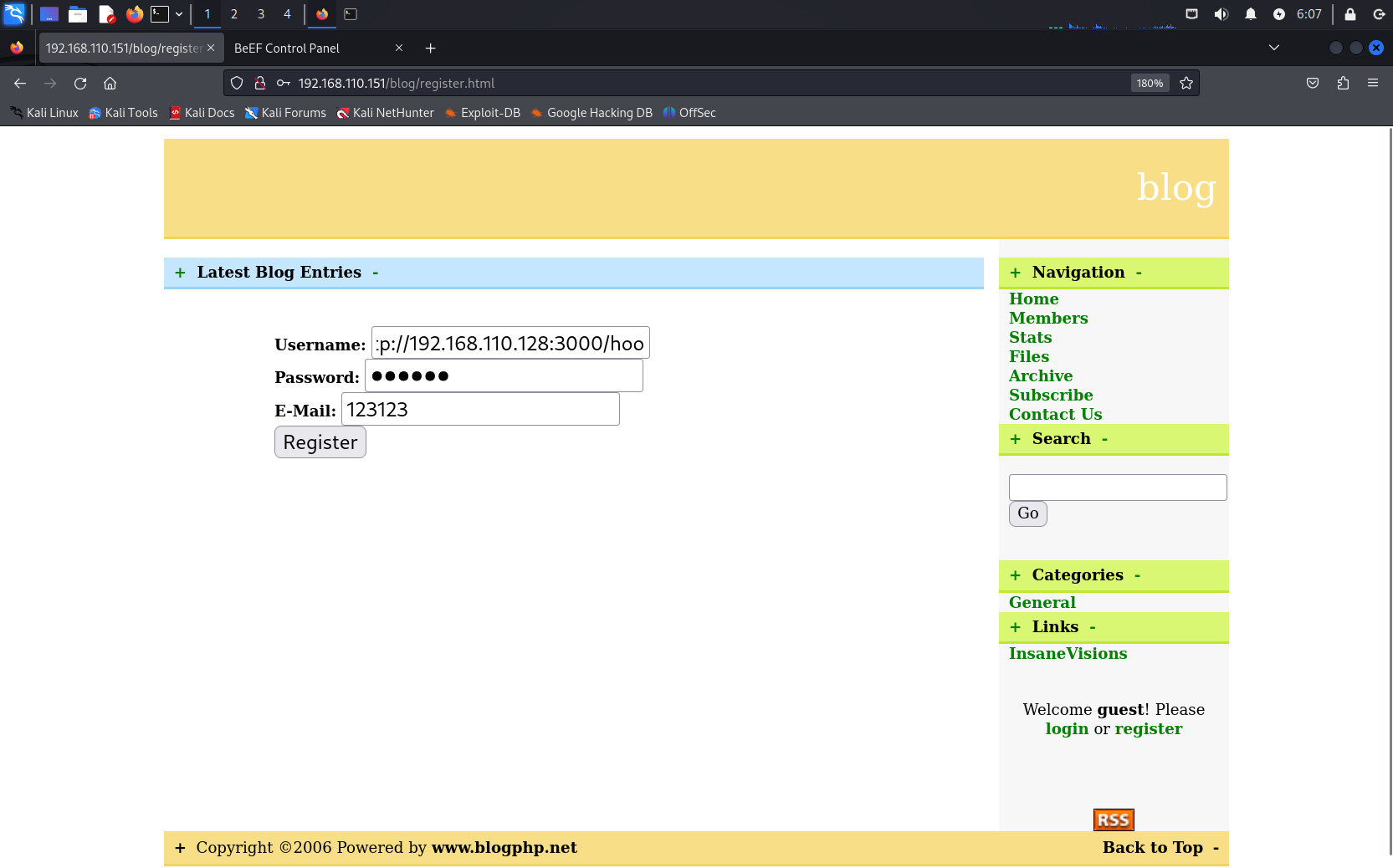Switch to the BeEF Control Panel tab
1393x868 pixels.
pos(287,49)
